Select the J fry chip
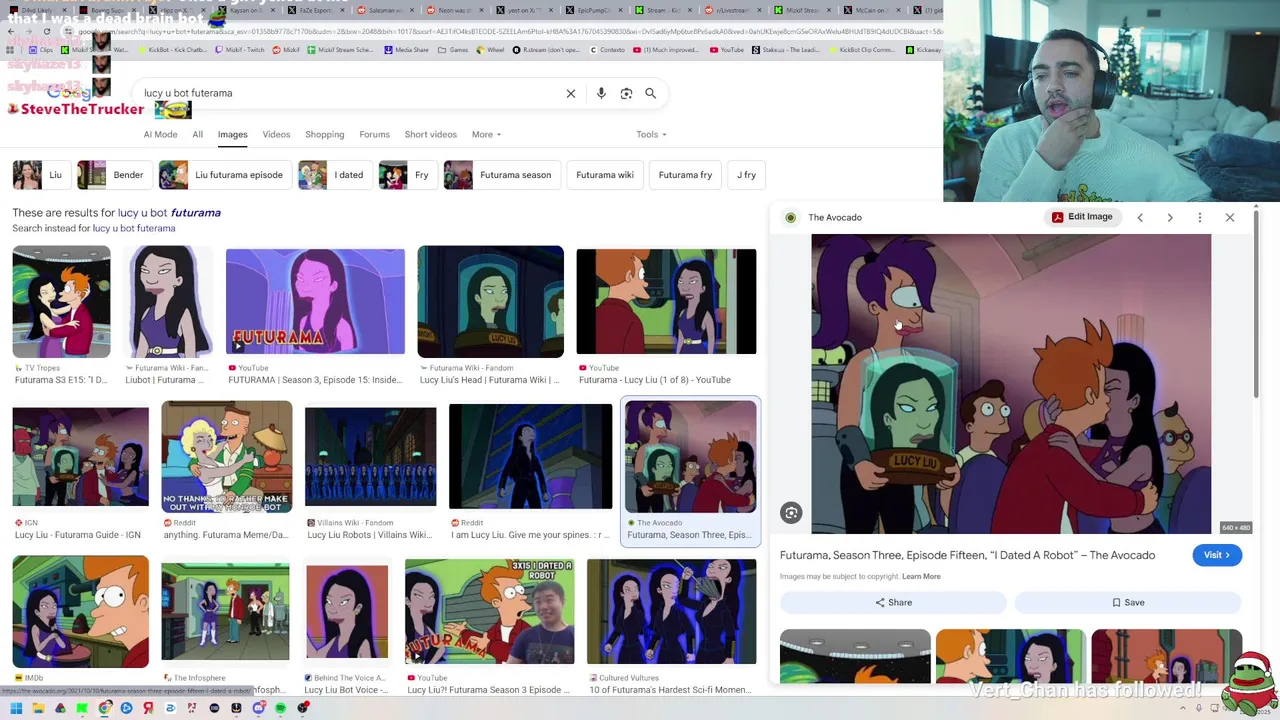The image size is (1280, 720). tap(746, 175)
